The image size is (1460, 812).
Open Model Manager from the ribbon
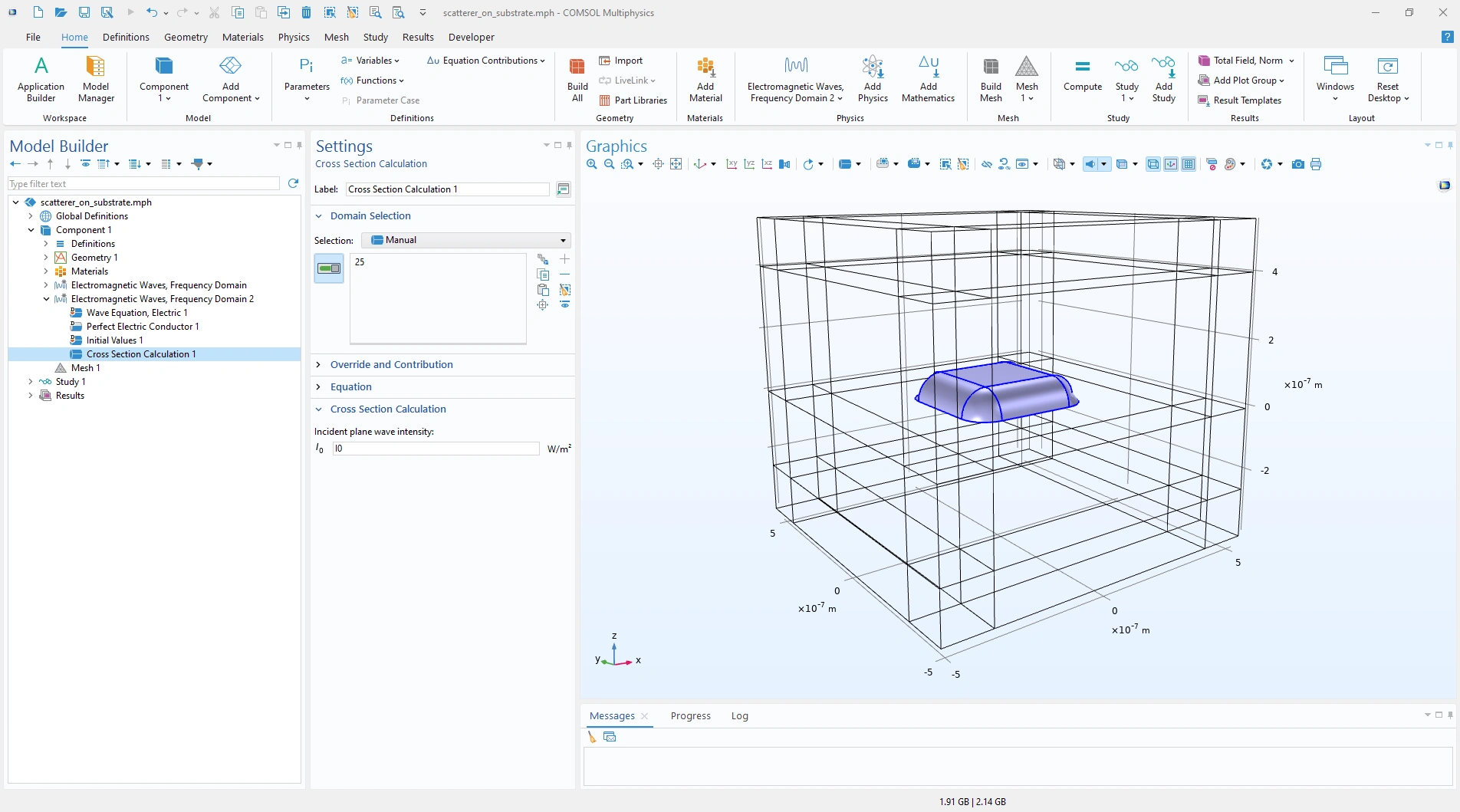96,79
